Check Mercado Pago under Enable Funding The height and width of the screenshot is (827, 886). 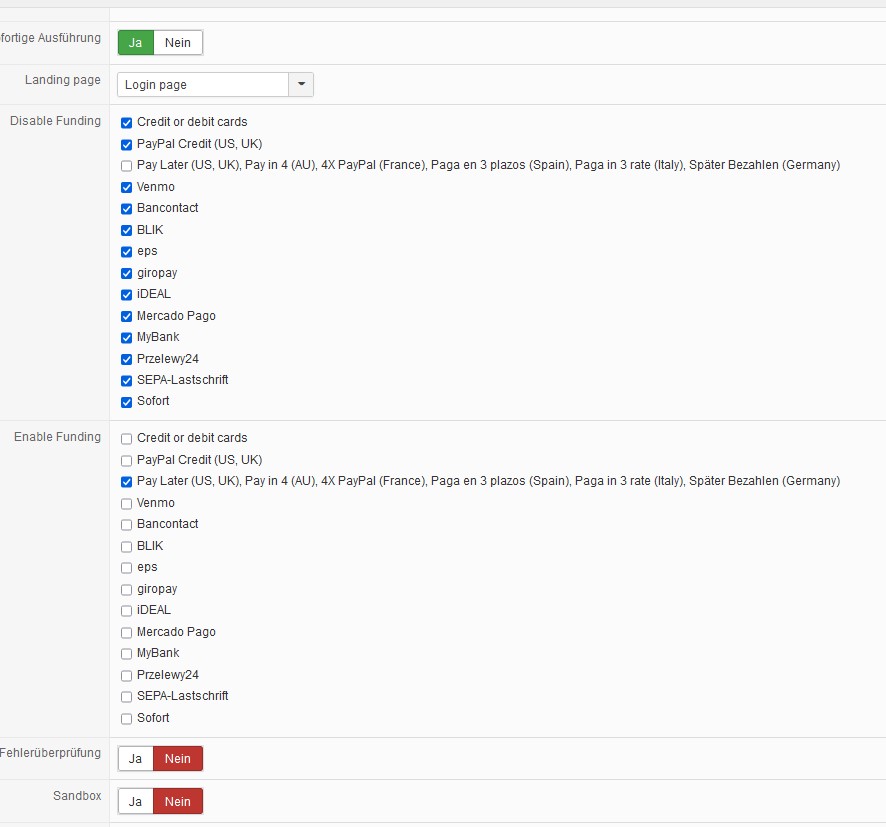pos(127,633)
